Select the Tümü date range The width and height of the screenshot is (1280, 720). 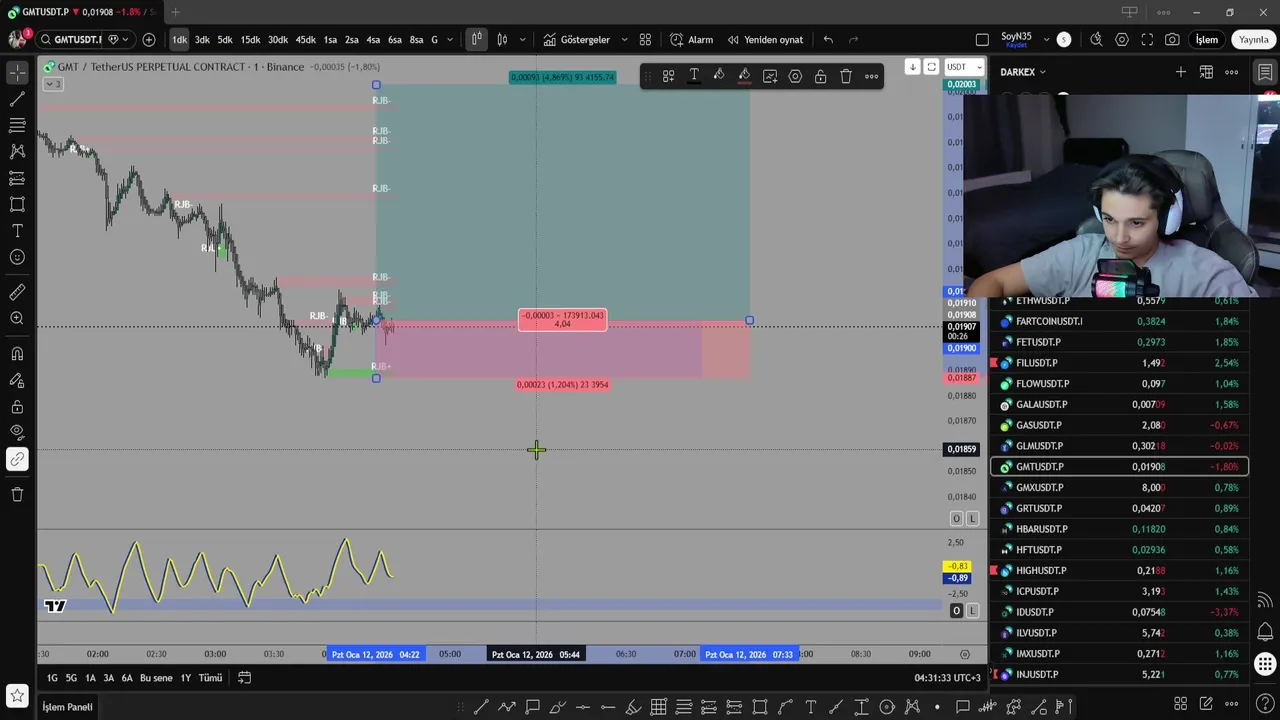210,678
